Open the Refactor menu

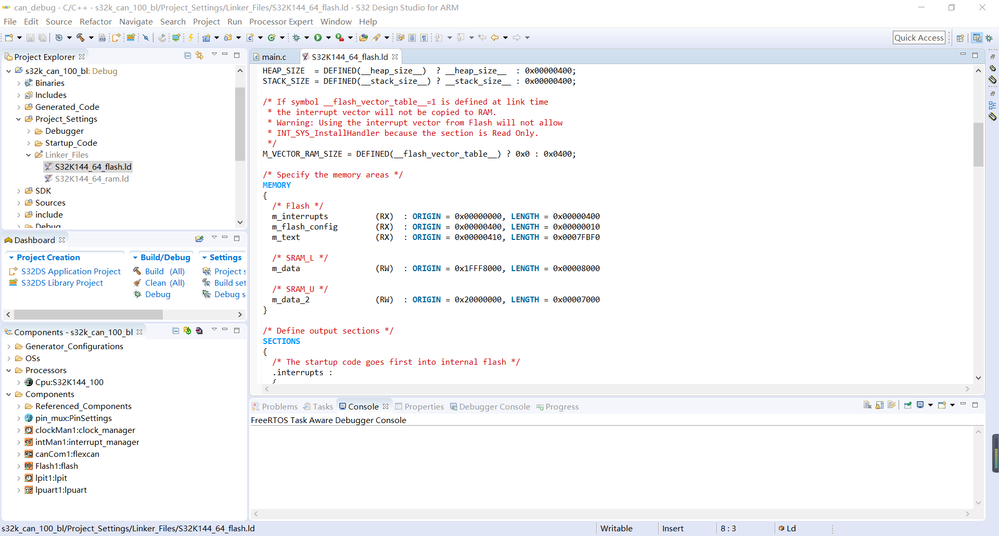(96, 21)
